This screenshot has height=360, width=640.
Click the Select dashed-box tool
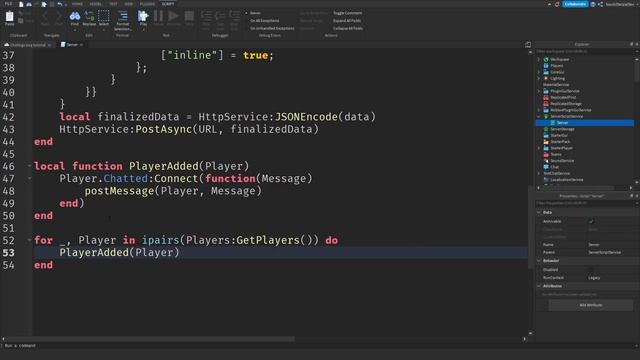click(104, 16)
